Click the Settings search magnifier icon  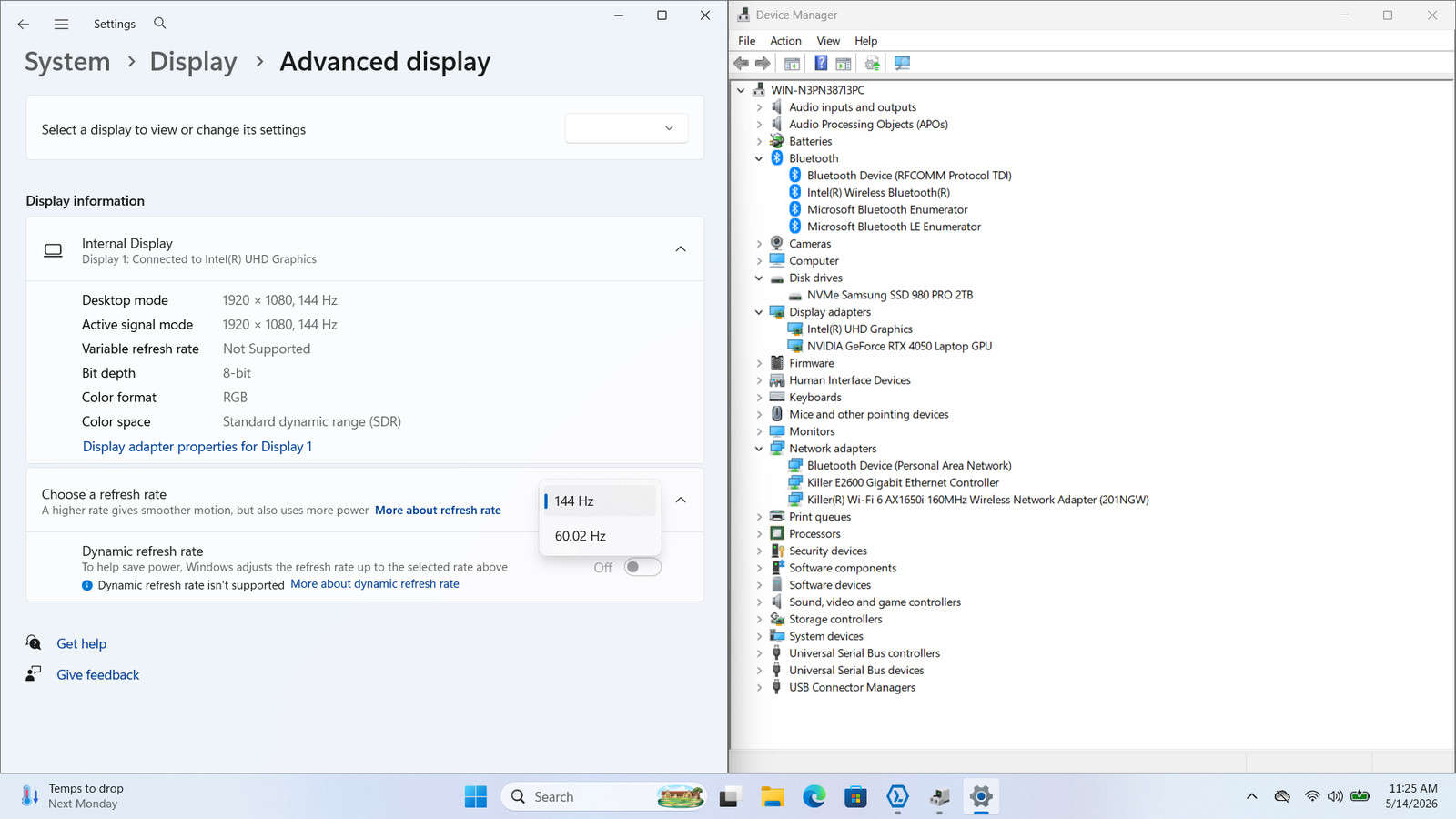click(160, 24)
